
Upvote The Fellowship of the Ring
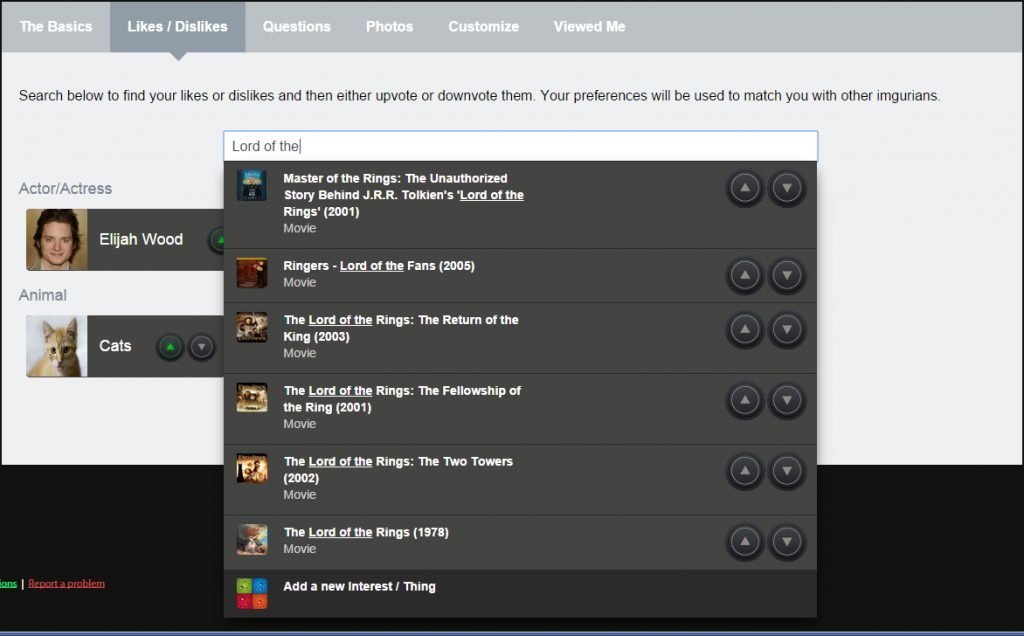[744, 400]
